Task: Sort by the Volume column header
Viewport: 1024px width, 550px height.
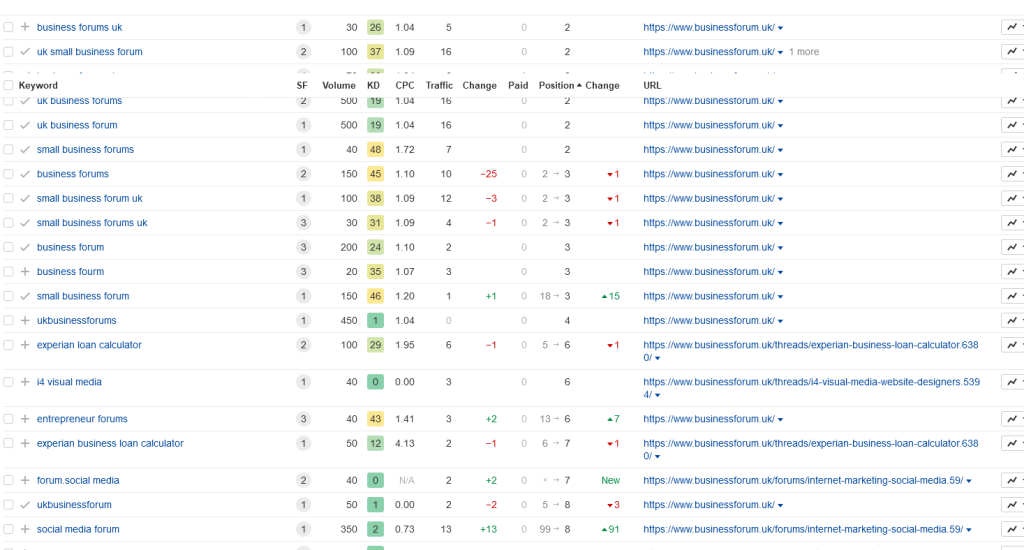Action: [x=338, y=86]
